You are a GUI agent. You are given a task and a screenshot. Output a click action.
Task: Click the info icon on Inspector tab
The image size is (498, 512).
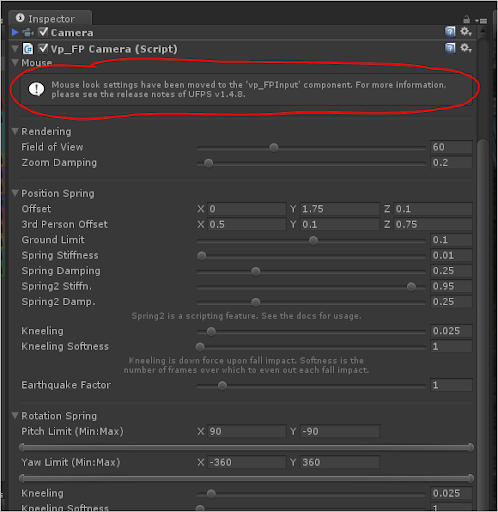click(20, 18)
